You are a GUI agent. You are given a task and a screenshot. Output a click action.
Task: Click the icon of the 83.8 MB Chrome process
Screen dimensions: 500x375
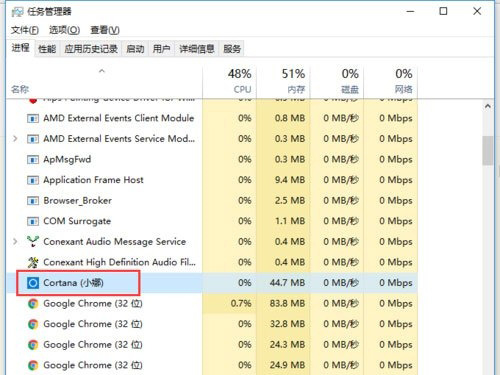[33, 304]
